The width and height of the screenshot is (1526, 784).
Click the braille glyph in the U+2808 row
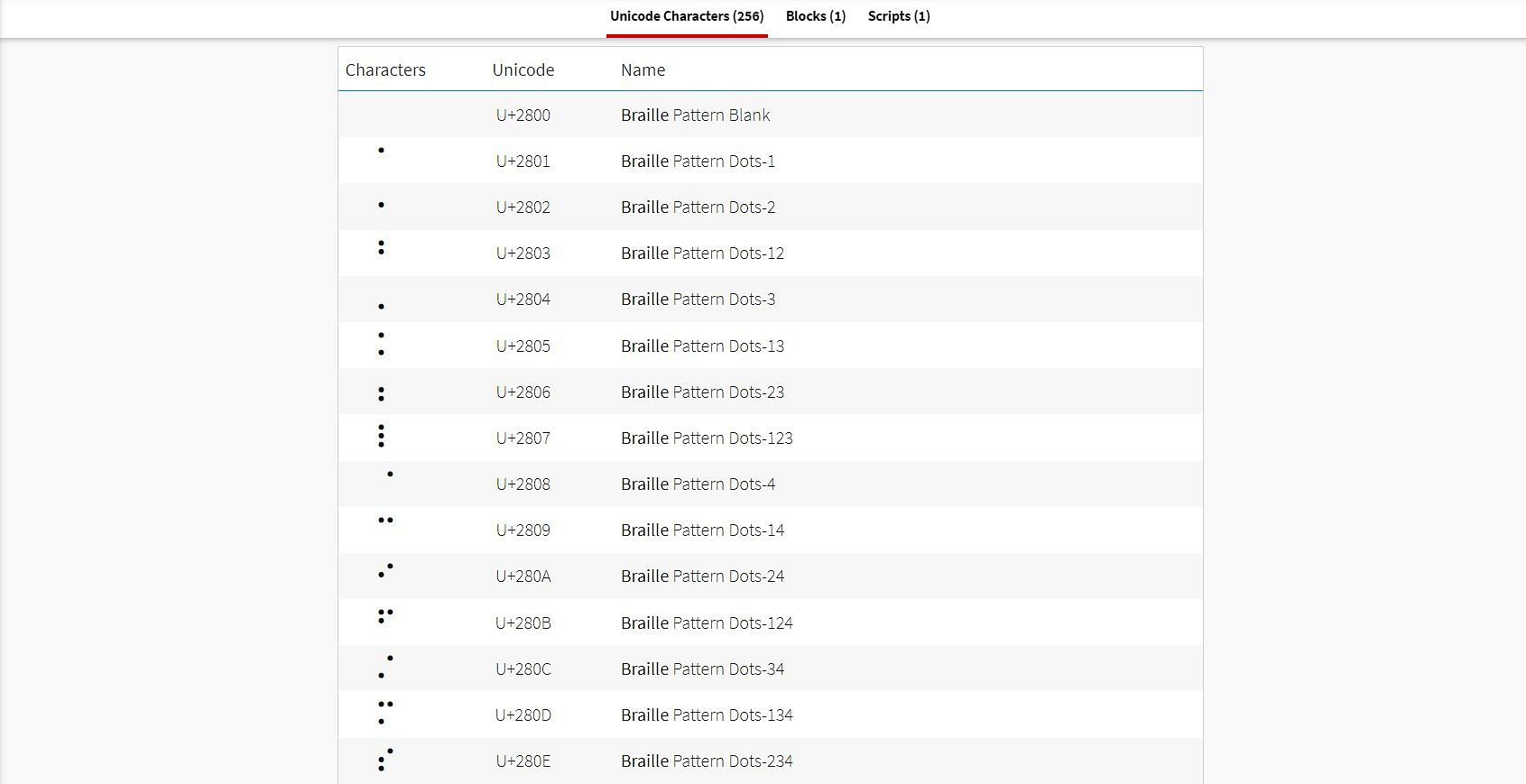click(x=390, y=474)
